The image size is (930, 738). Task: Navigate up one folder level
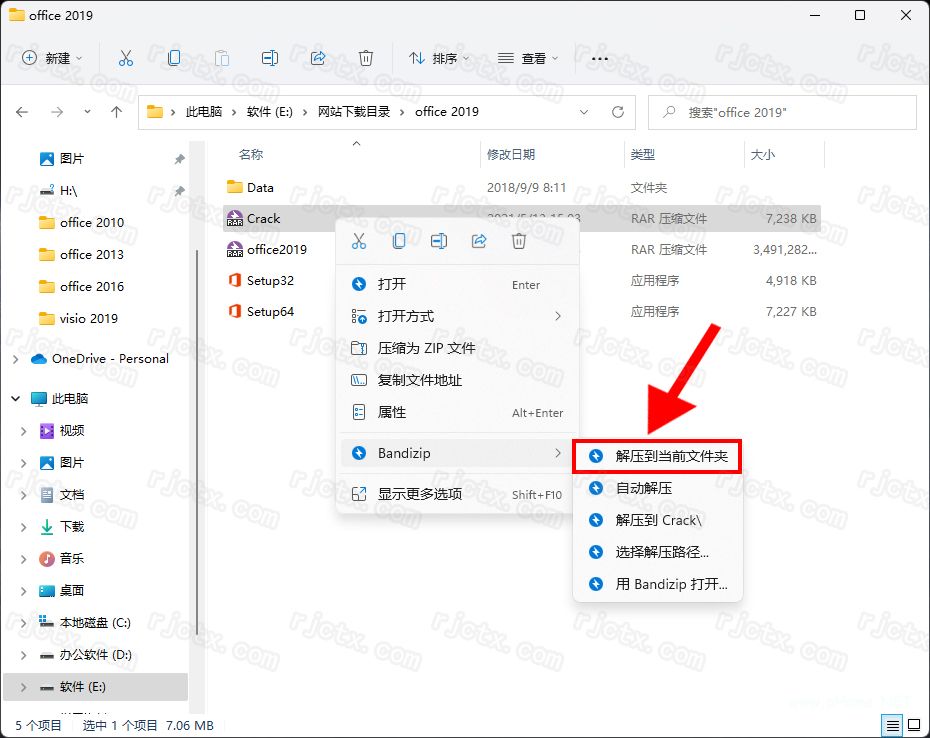coord(115,112)
